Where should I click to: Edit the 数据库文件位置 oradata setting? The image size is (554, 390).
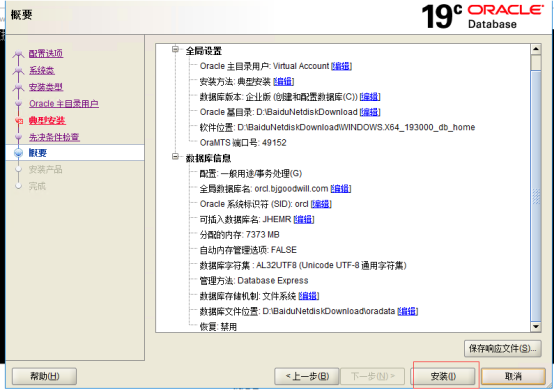[408, 311]
